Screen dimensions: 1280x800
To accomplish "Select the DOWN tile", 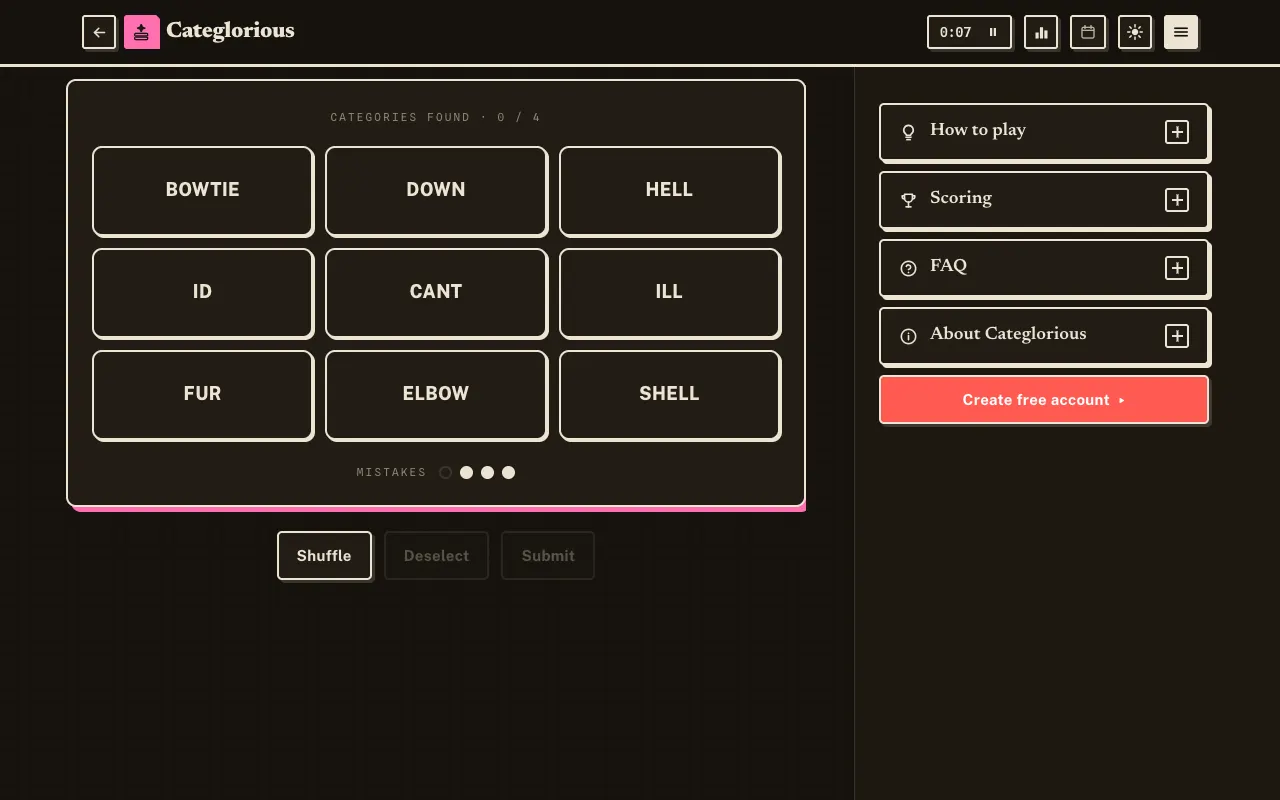I will click(x=436, y=191).
